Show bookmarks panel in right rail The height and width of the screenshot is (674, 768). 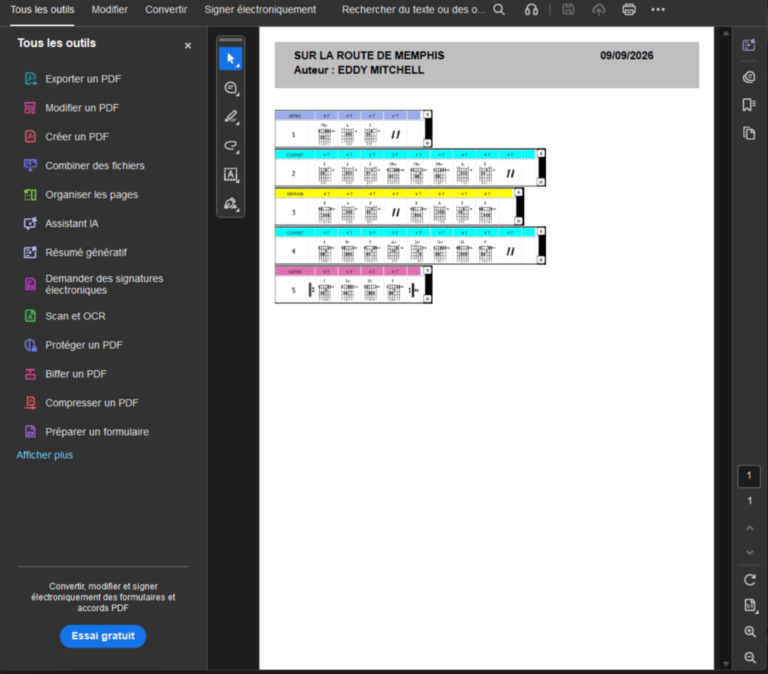749,105
